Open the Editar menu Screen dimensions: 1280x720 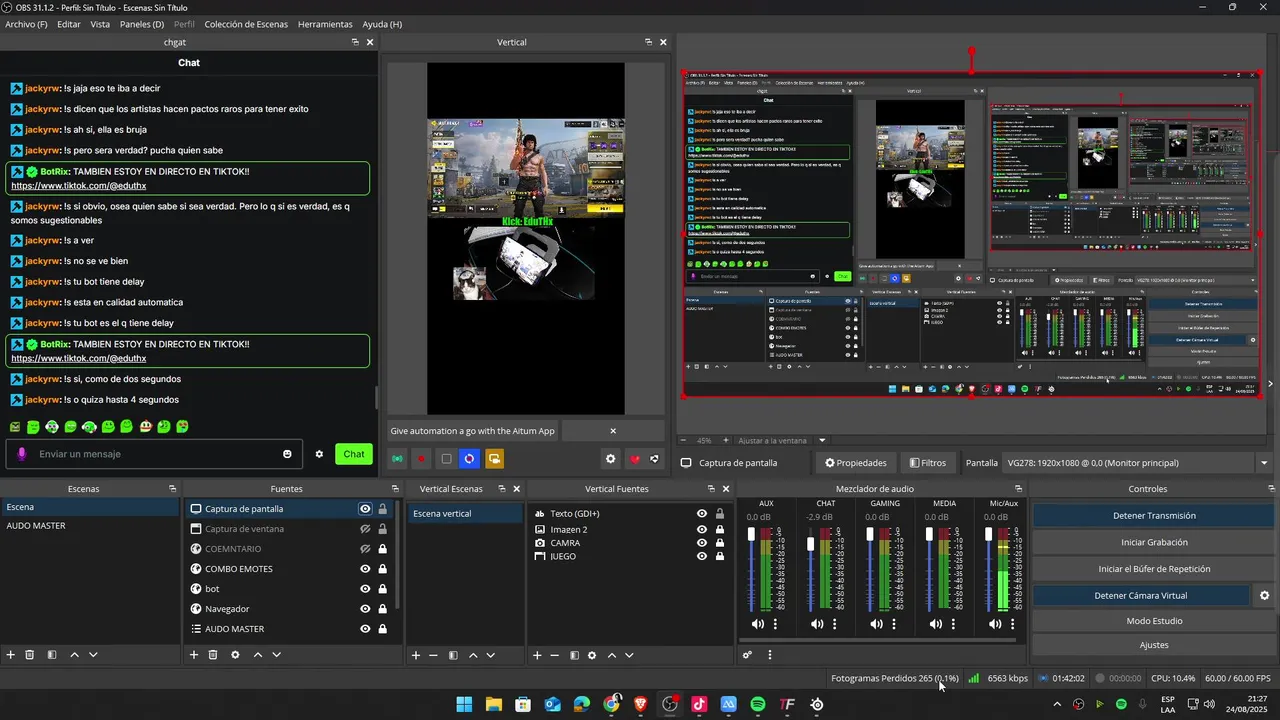pos(69,24)
